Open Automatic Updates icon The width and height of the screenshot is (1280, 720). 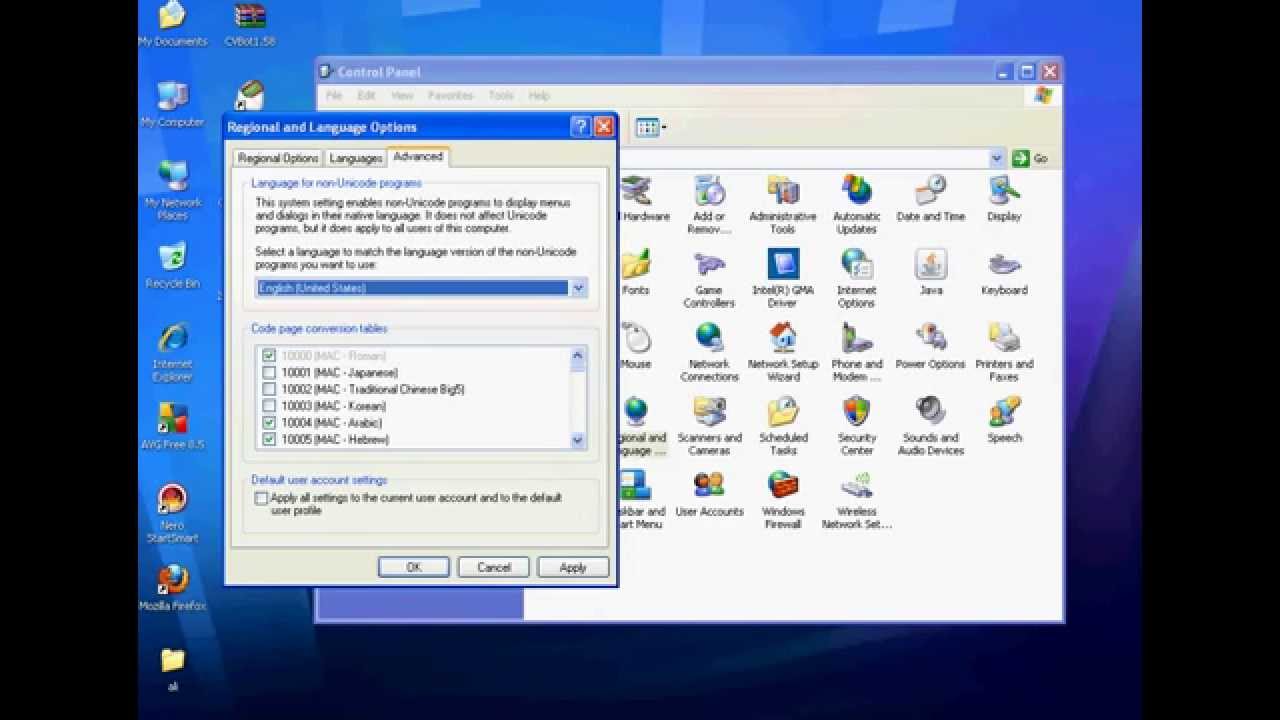pos(857,204)
